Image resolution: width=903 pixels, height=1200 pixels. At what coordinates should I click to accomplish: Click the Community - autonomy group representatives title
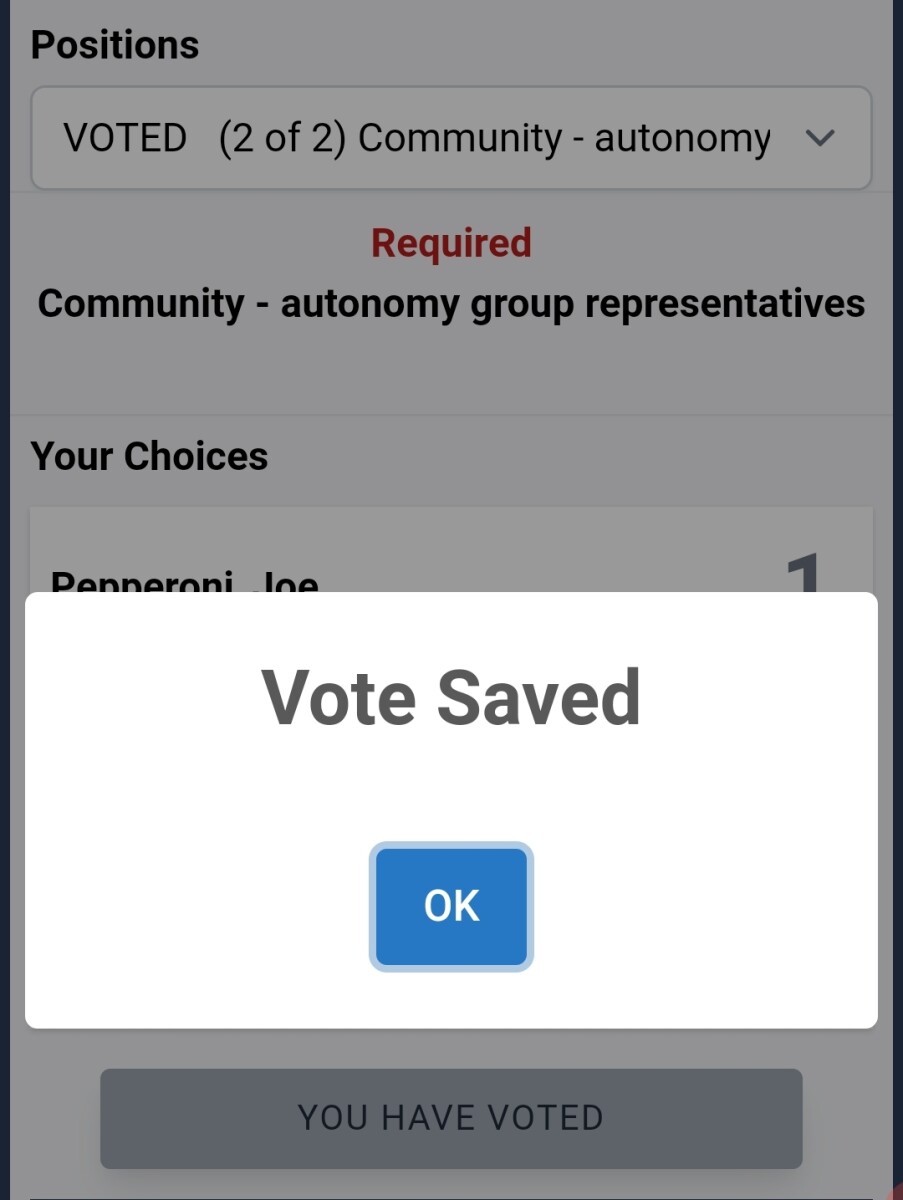(451, 303)
